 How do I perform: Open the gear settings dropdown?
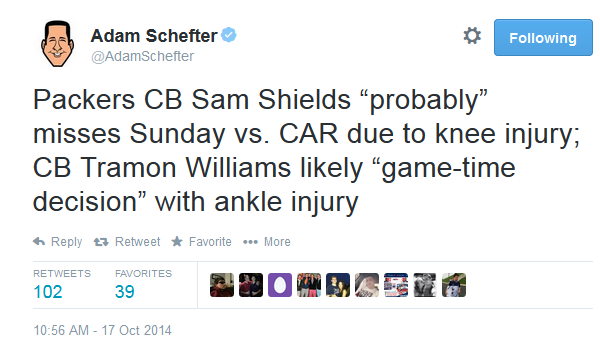click(472, 36)
